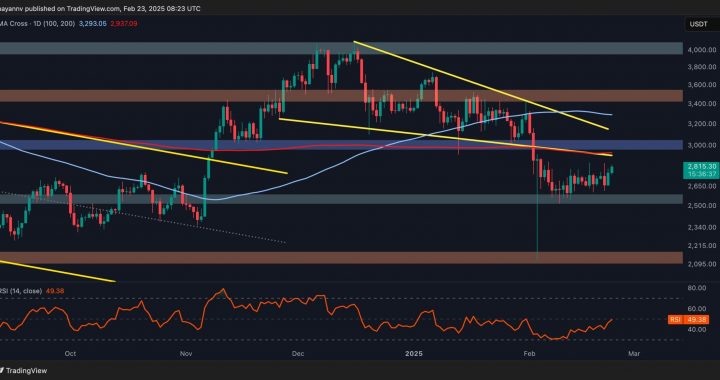Click the 2,650.00 price axis label
720x380 pixels.
coord(703,186)
